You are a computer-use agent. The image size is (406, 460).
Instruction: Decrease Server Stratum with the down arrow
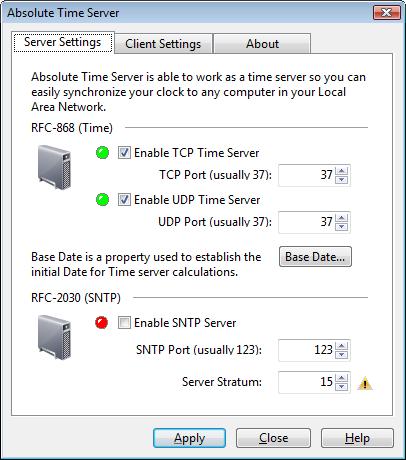click(341, 387)
